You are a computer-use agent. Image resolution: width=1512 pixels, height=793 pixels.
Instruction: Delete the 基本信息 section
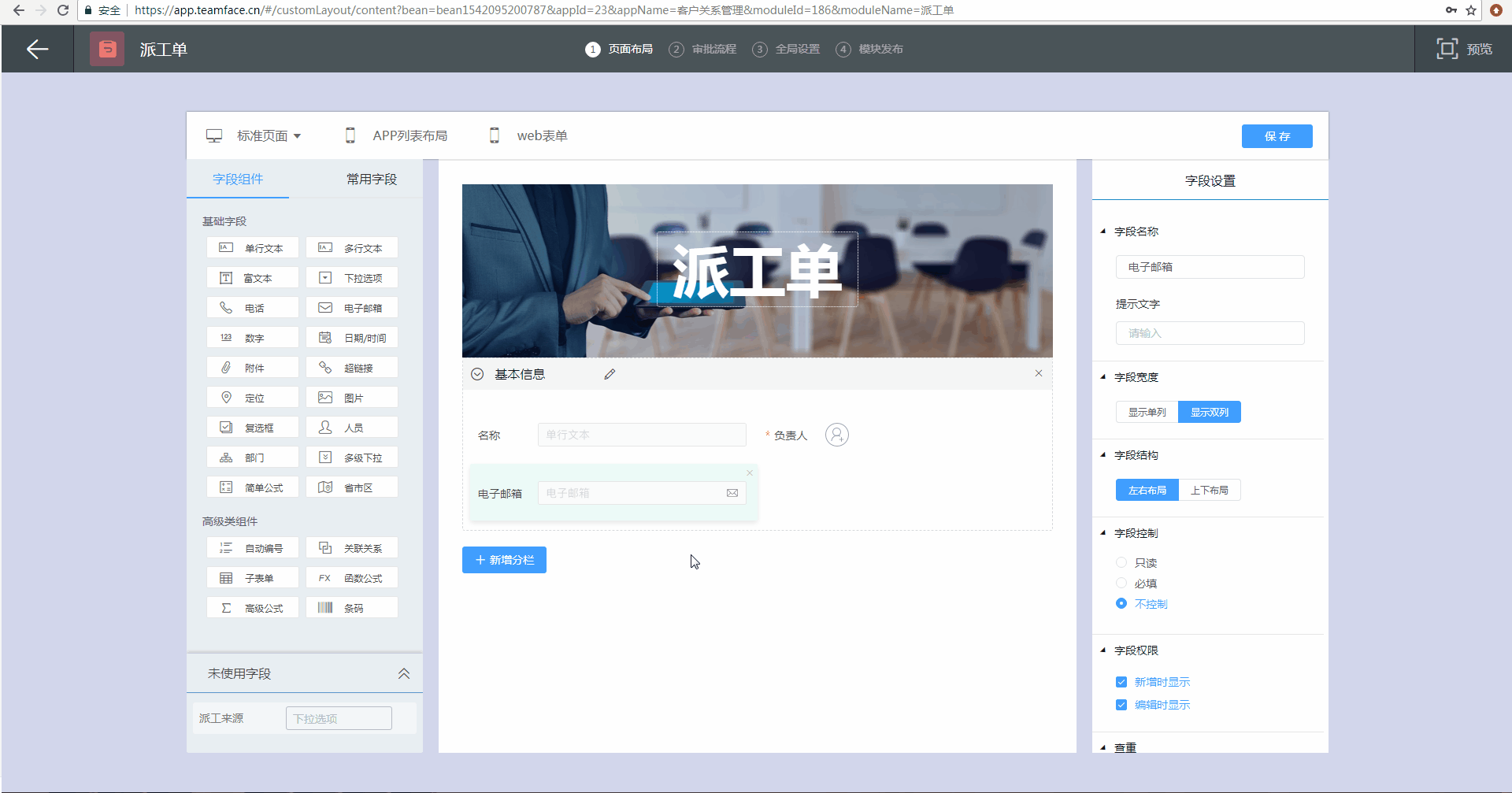[x=1039, y=373]
